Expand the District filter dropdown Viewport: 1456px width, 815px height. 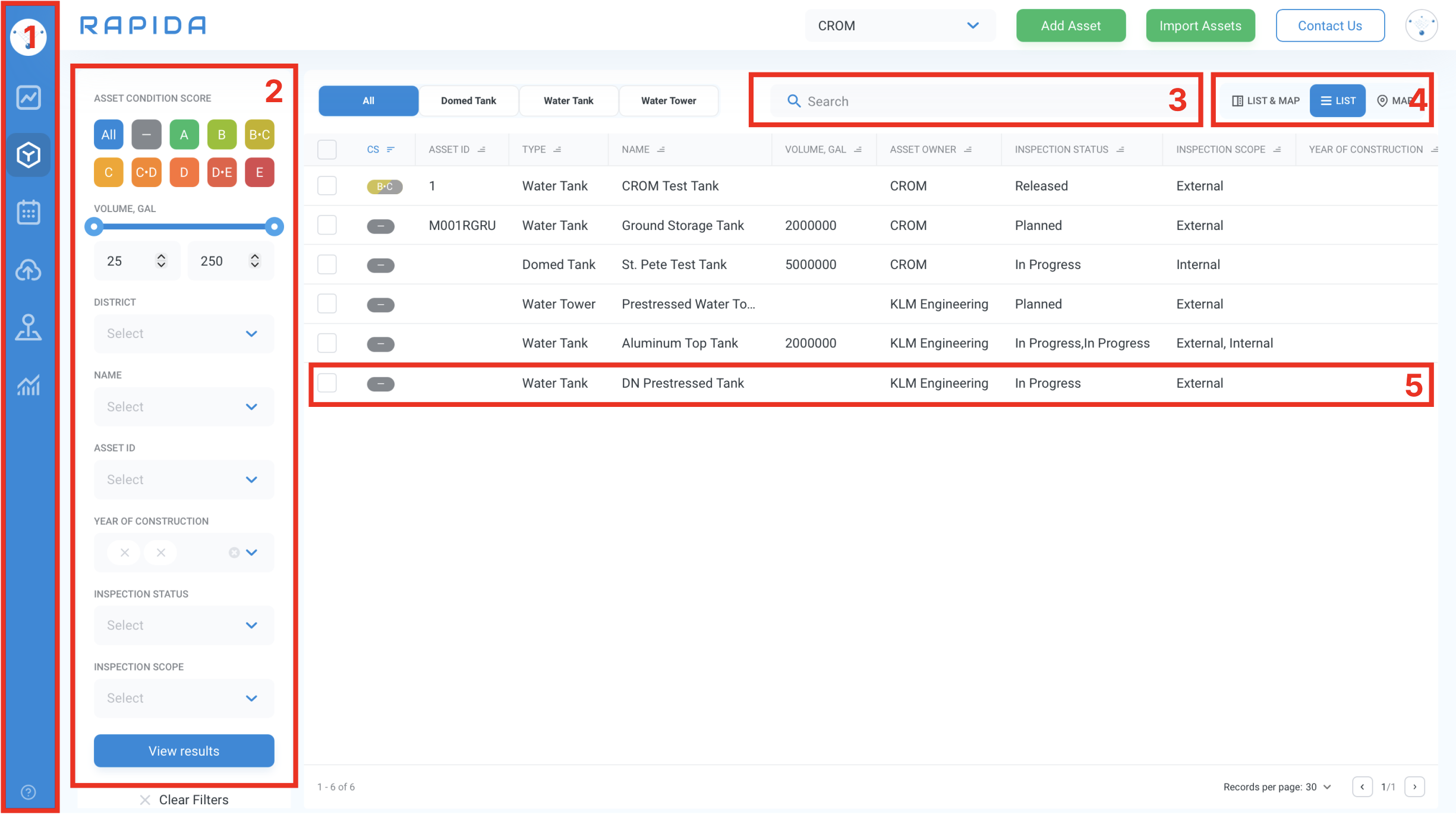coord(184,334)
